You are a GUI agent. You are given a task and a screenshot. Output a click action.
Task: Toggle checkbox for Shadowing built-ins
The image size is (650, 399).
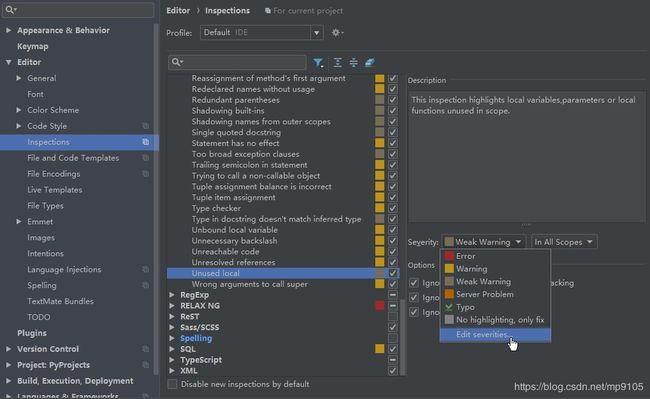393,111
